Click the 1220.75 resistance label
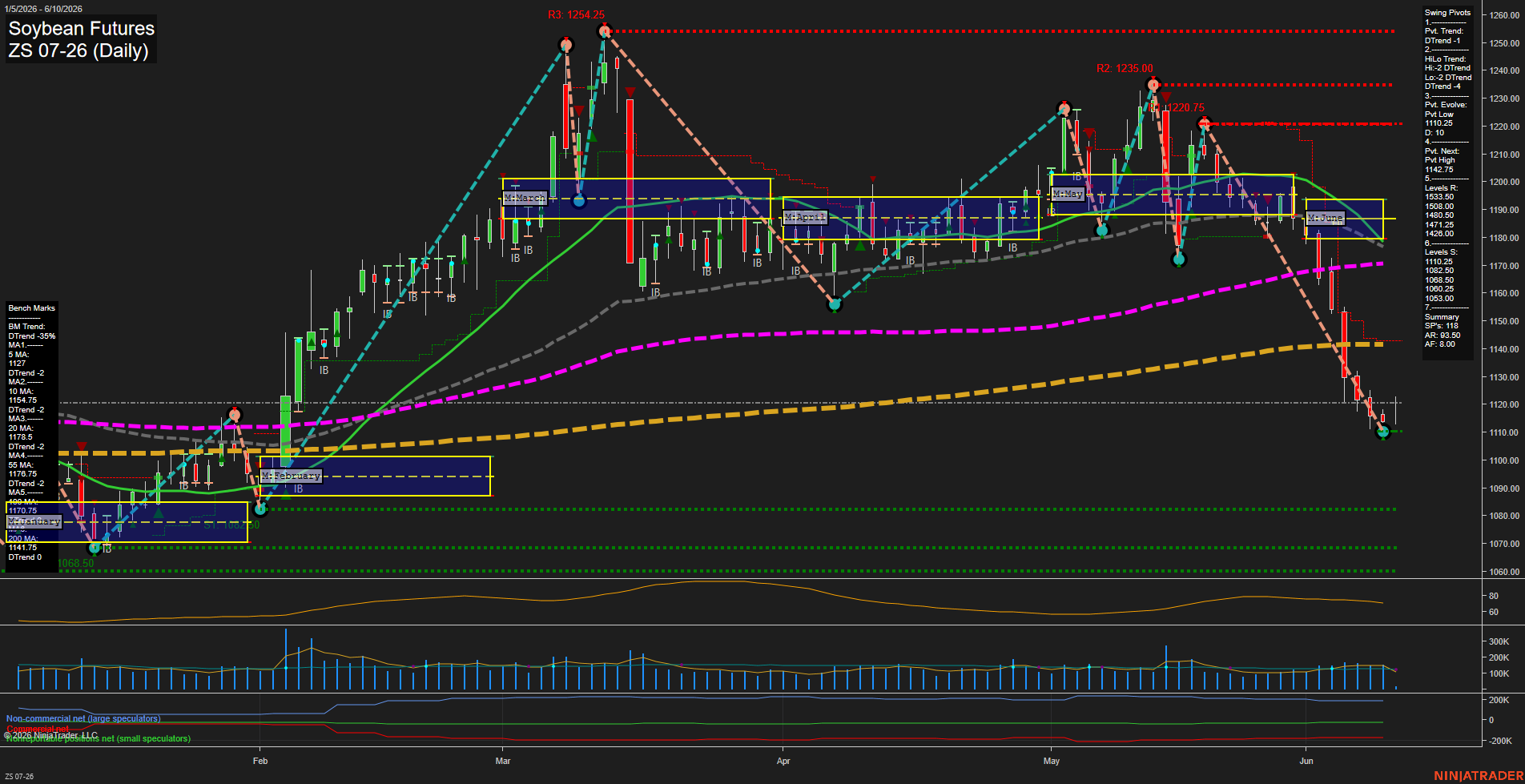1525x784 pixels. [1185, 107]
